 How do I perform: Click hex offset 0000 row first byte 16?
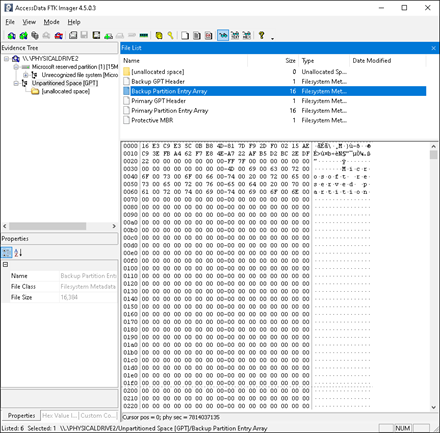click(x=145, y=146)
